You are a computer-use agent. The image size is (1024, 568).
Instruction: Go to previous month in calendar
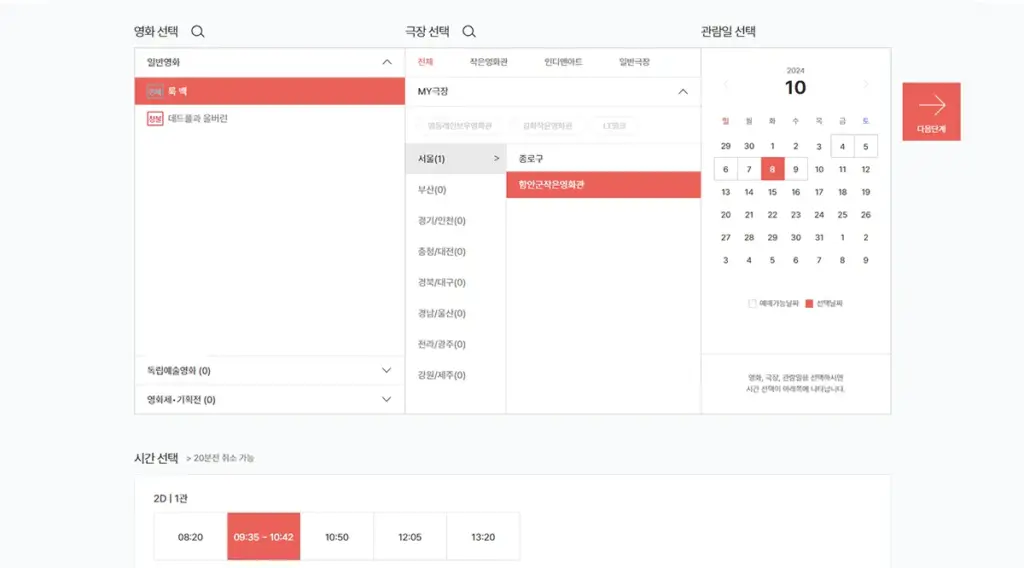pyautogui.click(x=726, y=85)
